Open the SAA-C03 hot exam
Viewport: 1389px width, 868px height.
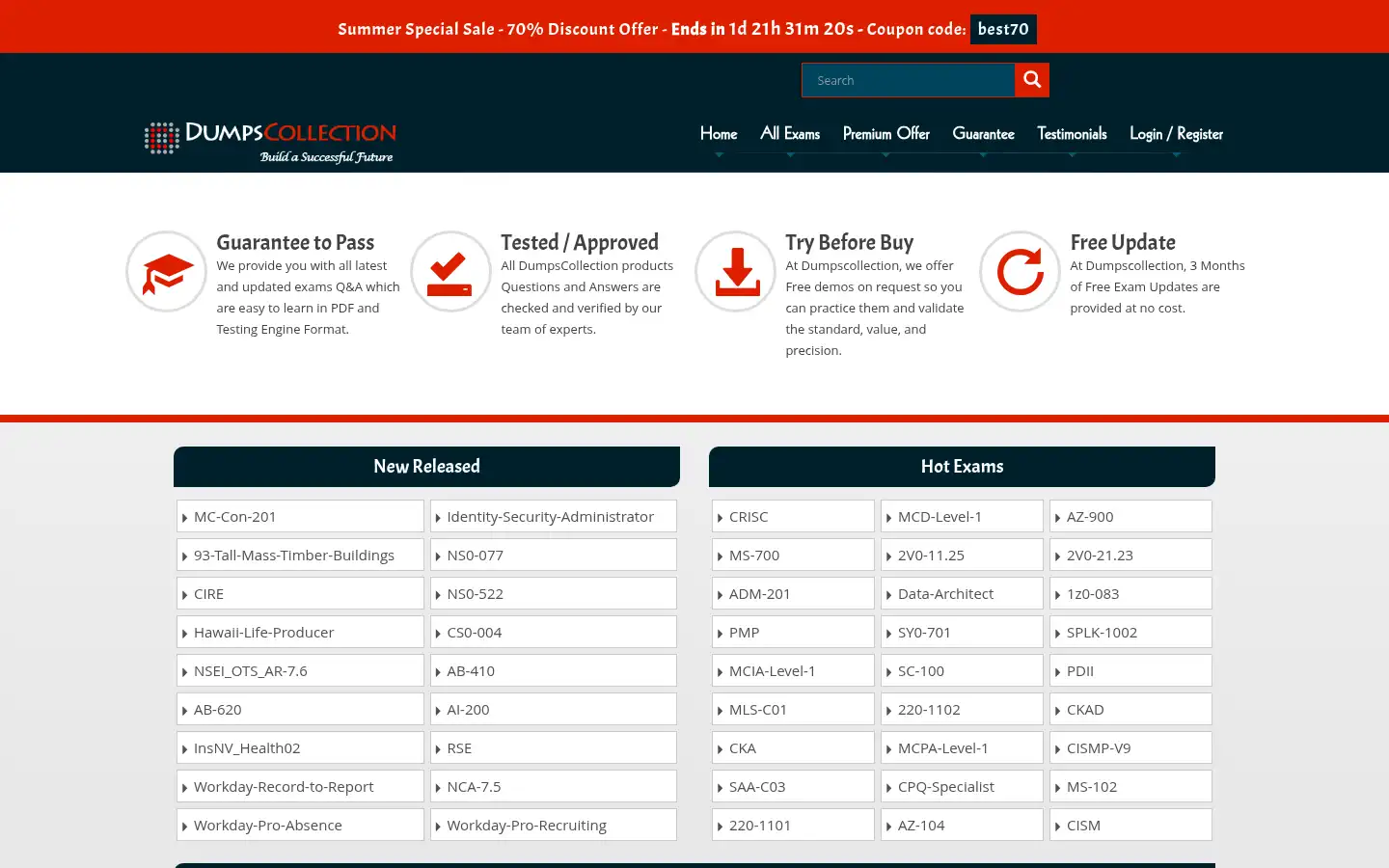click(793, 786)
